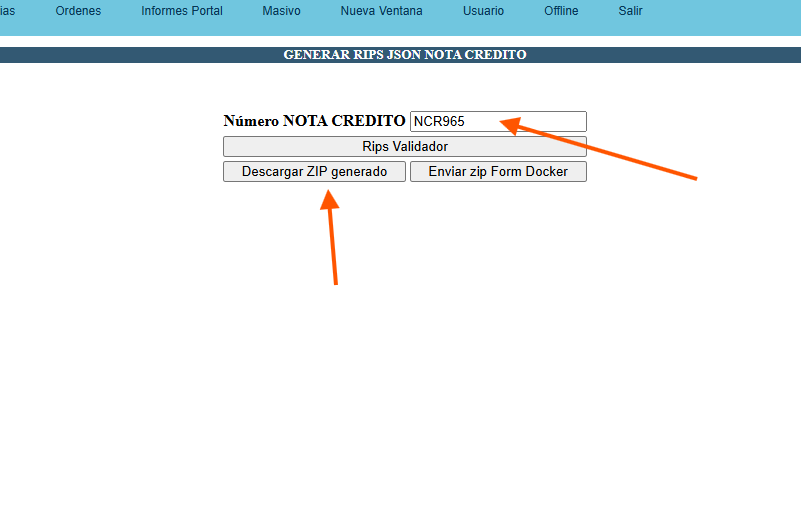Click Salir to log out
The image size is (801, 512).
[630, 11]
